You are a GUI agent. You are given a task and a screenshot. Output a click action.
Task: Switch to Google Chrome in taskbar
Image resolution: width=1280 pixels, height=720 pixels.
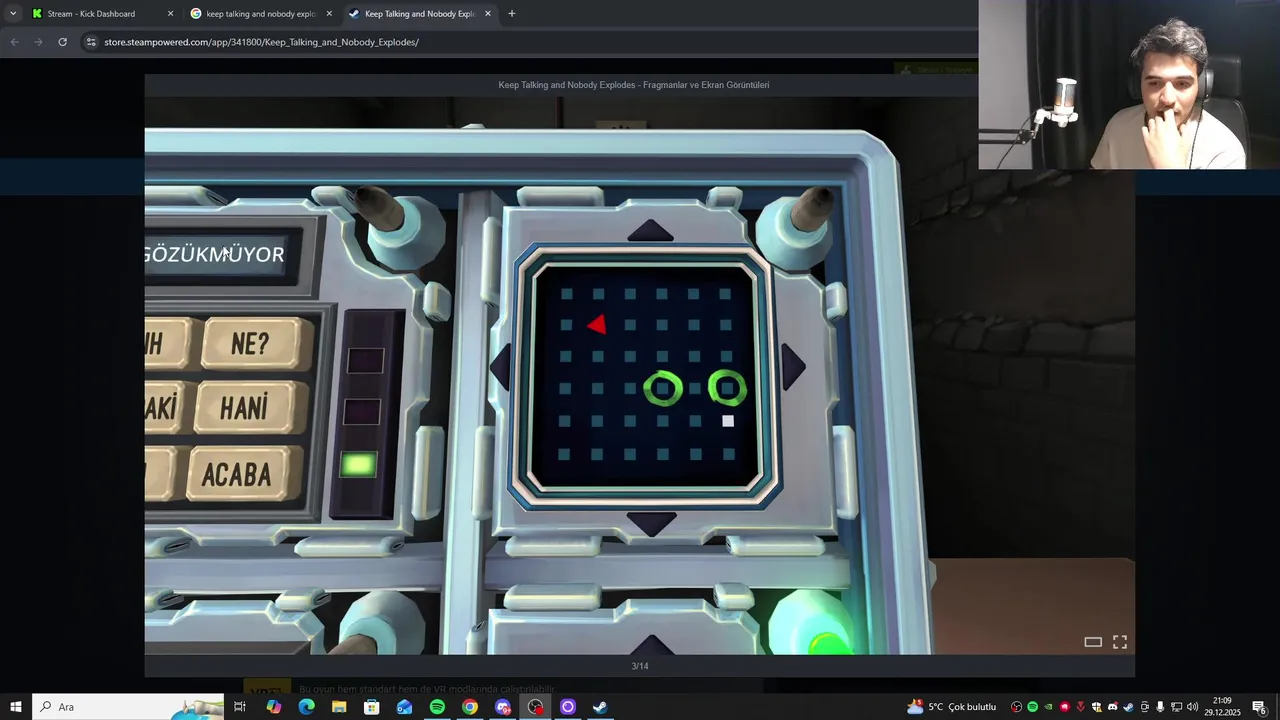(469, 707)
